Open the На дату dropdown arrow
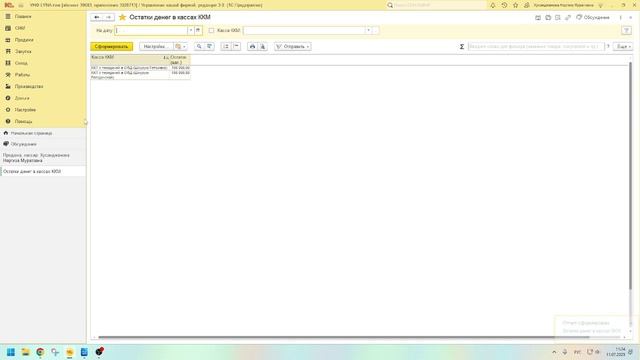The height and width of the screenshot is (360, 640). click(191, 30)
